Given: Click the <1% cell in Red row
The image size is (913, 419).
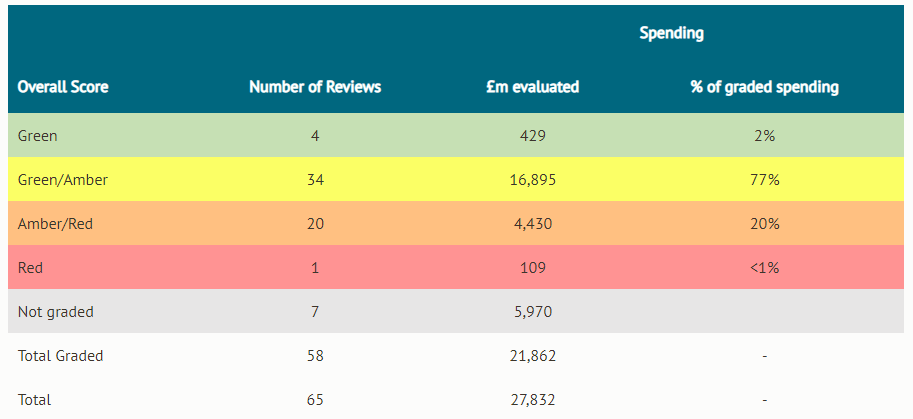Looking at the screenshot, I should click(766, 268).
